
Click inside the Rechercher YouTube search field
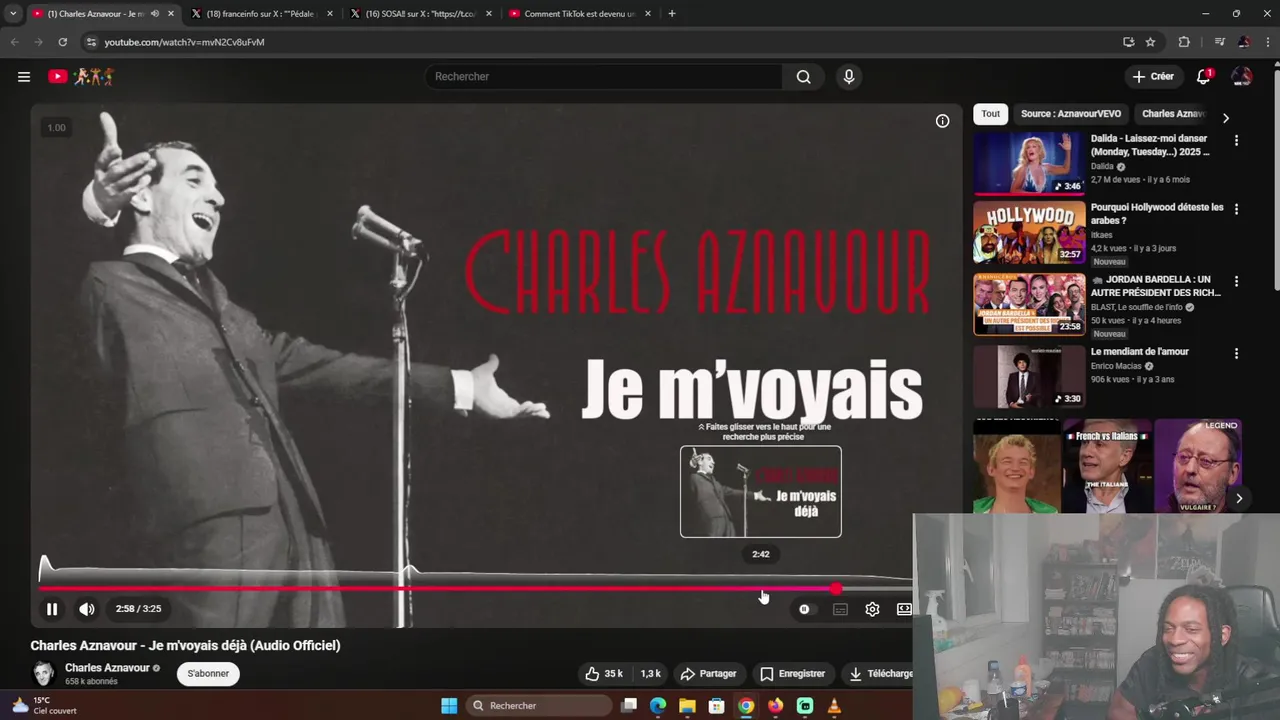coord(605,77)
